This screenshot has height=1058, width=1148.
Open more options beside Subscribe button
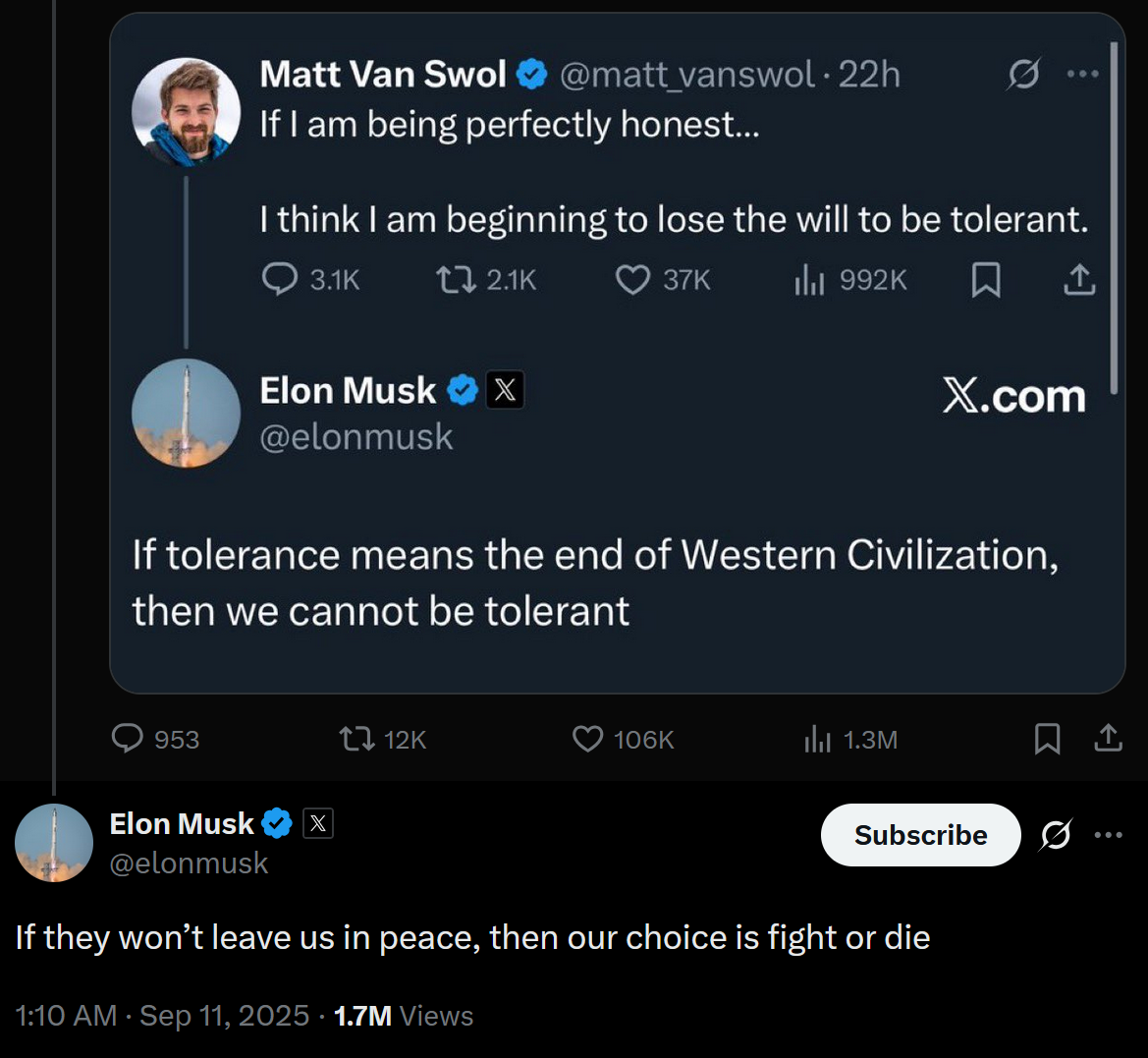[x=1108, y=835]
